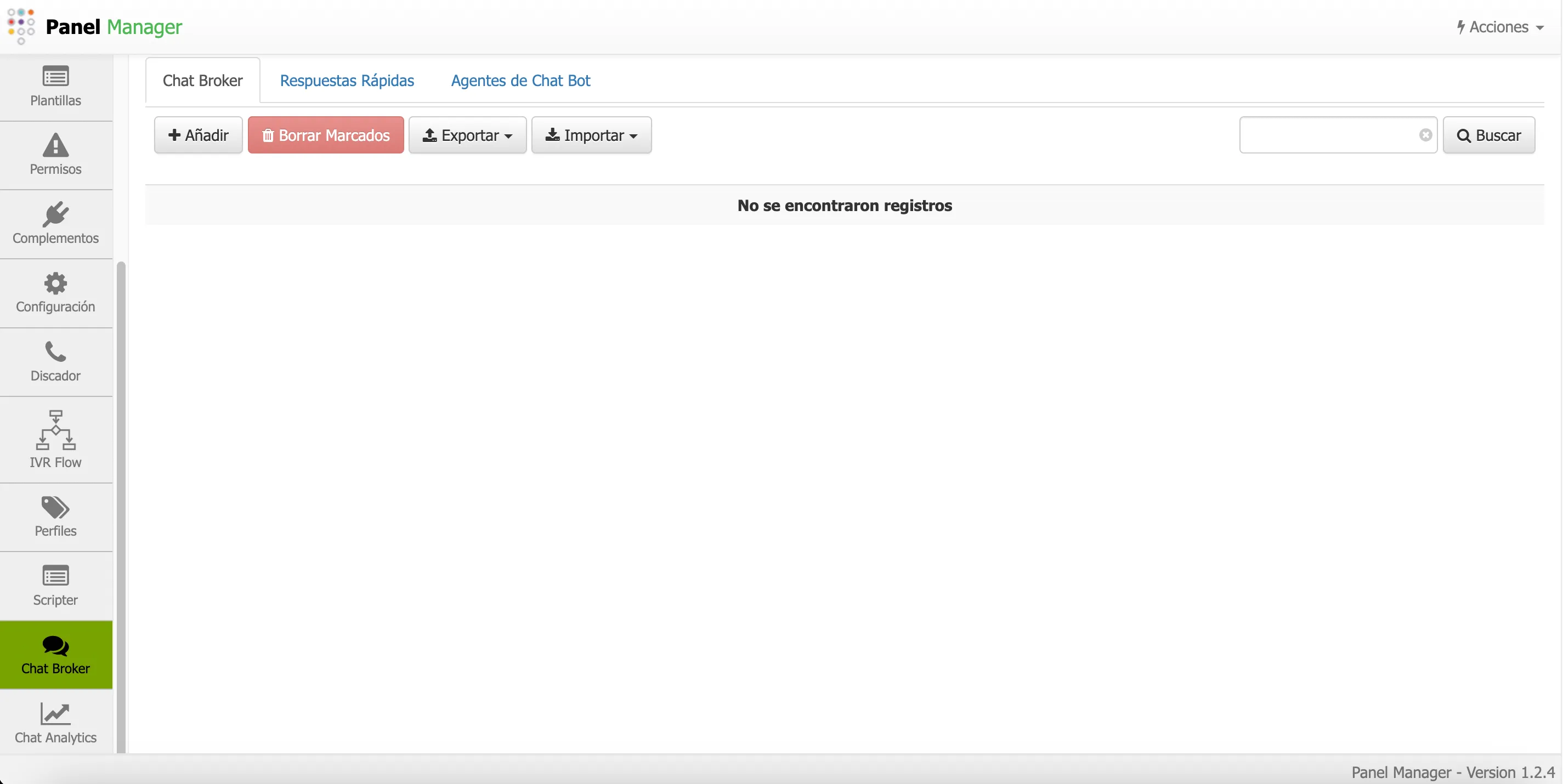
Task: Click the Borrar Marcados button
Action: pos(326,135)
